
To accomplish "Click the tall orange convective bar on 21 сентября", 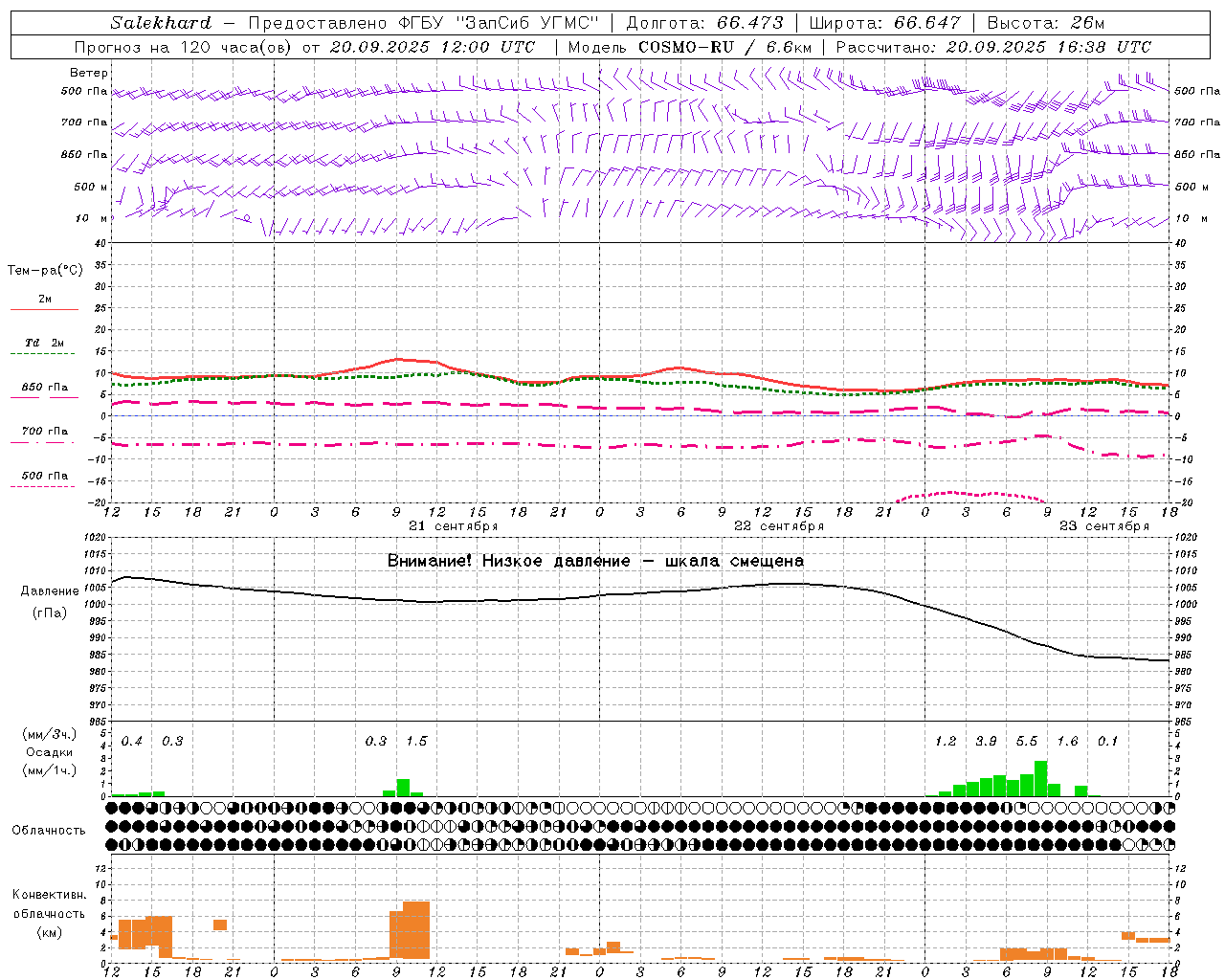I will (x=416, y=931).
